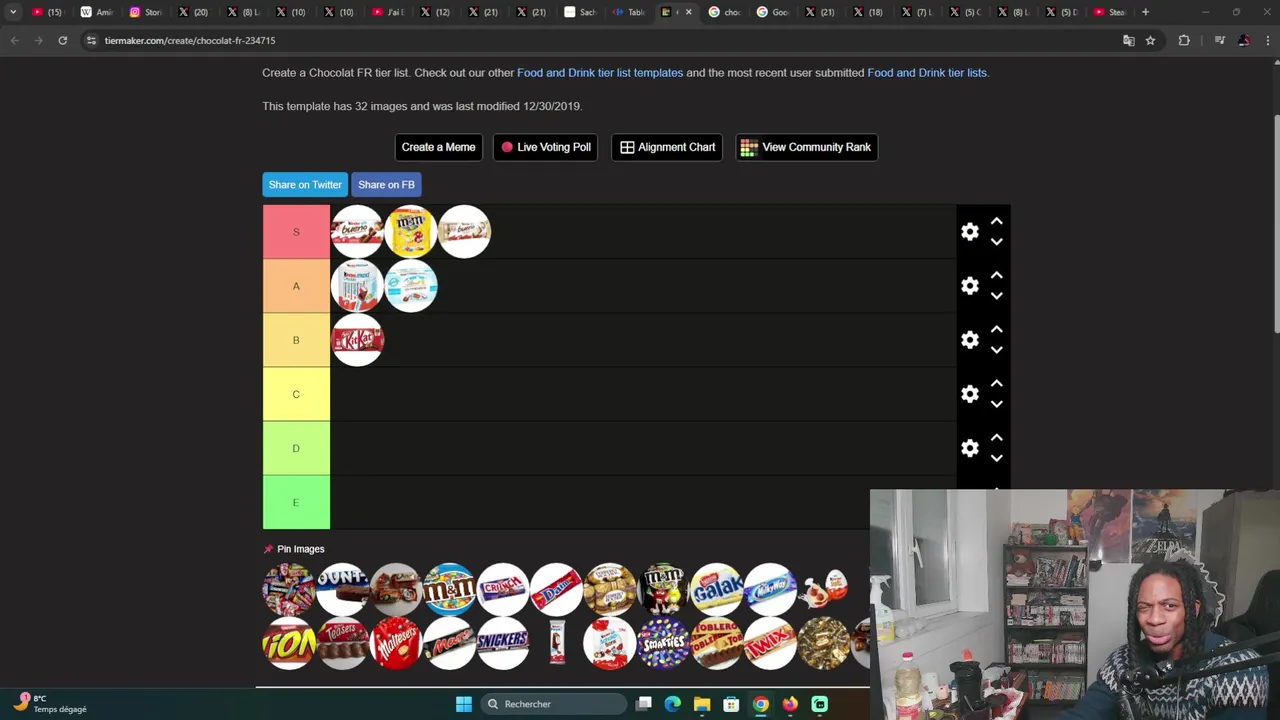Move A tier row up with arrow
This screenshot has width=1280, height=720.
[x=996, y=275]
